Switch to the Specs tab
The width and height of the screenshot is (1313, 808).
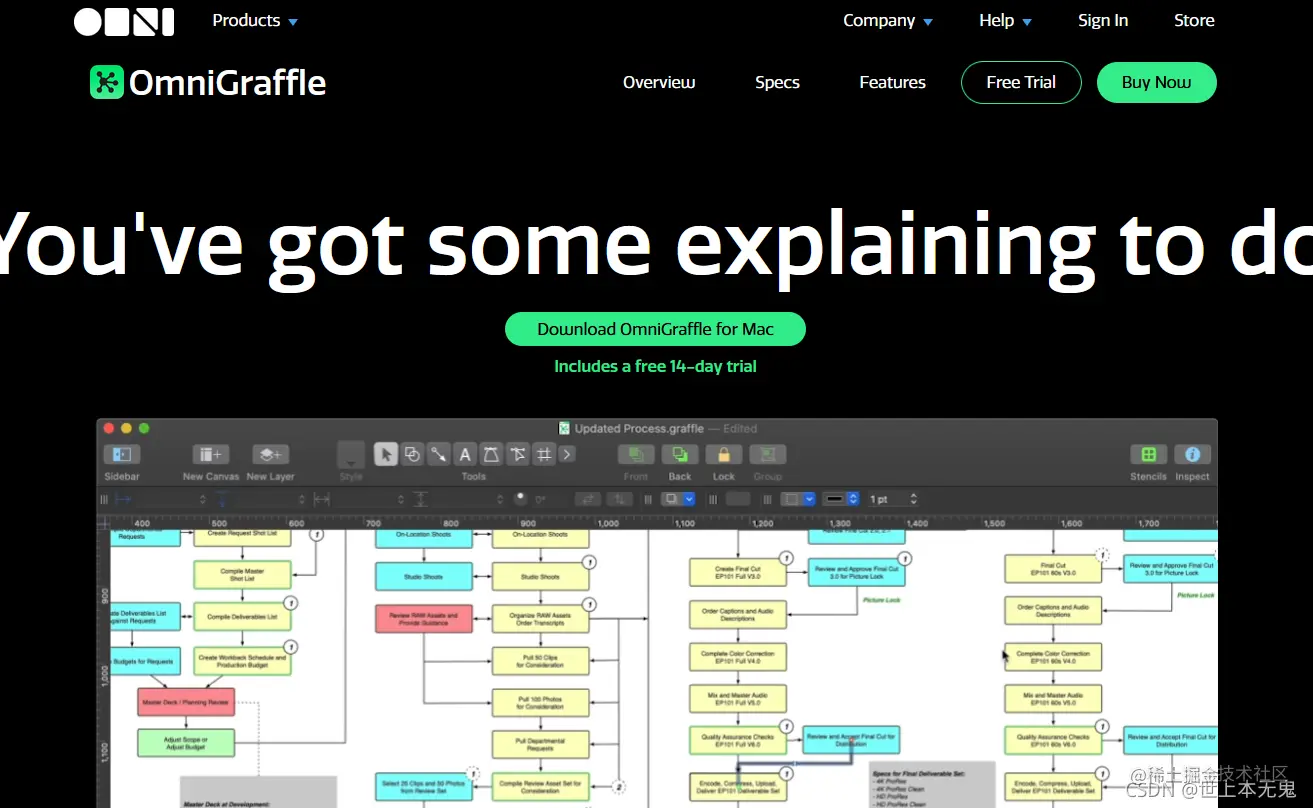[x=777, y=82]
